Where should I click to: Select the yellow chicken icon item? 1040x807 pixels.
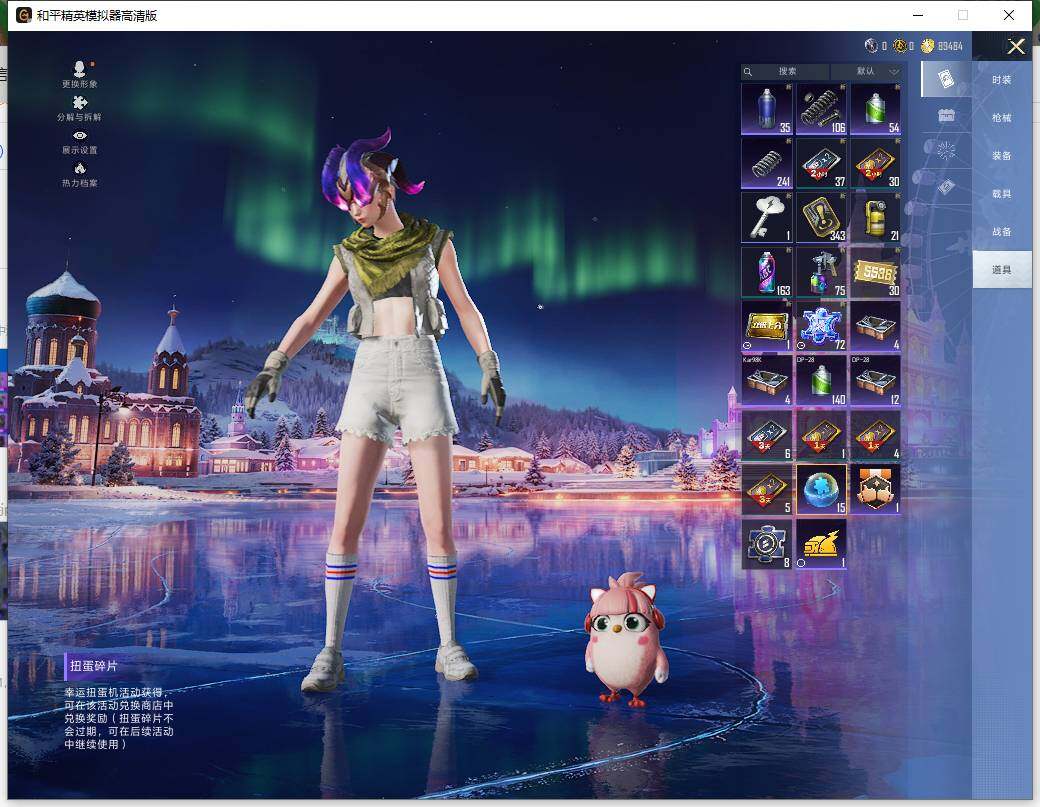[821, 544]
